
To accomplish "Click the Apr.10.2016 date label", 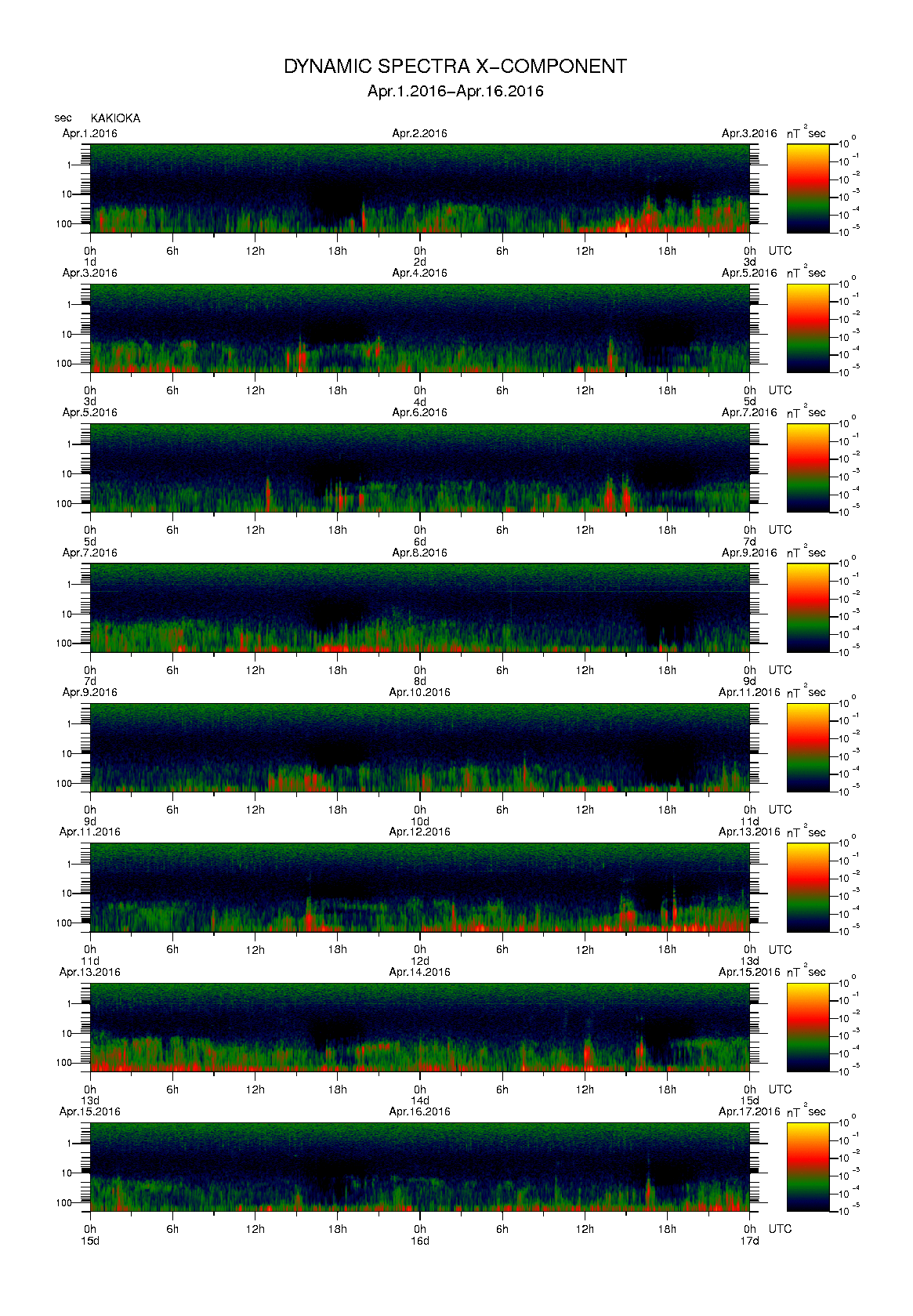I will (x=420, y=692).
